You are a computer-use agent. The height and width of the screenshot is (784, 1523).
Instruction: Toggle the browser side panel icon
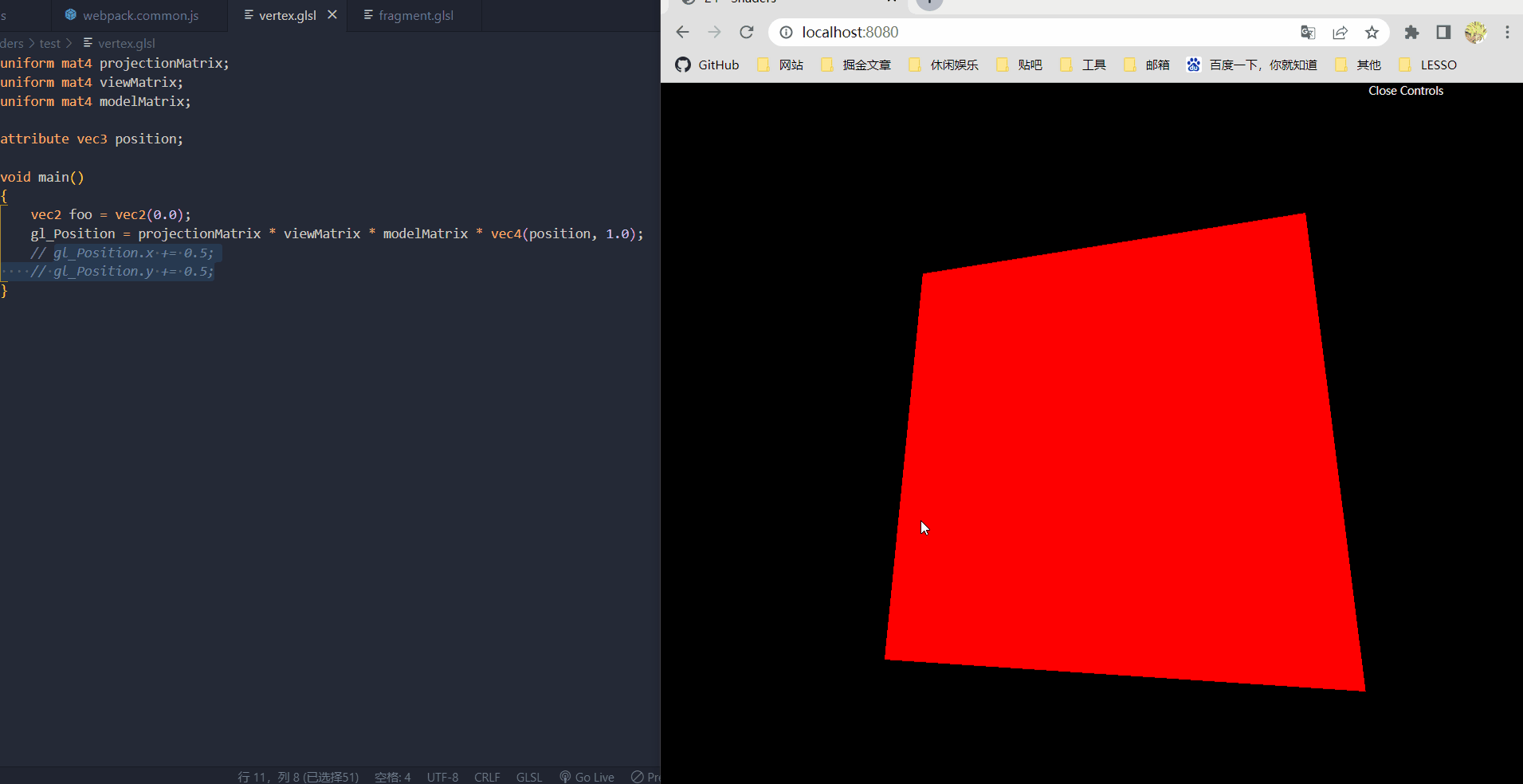click(1443, 32)
